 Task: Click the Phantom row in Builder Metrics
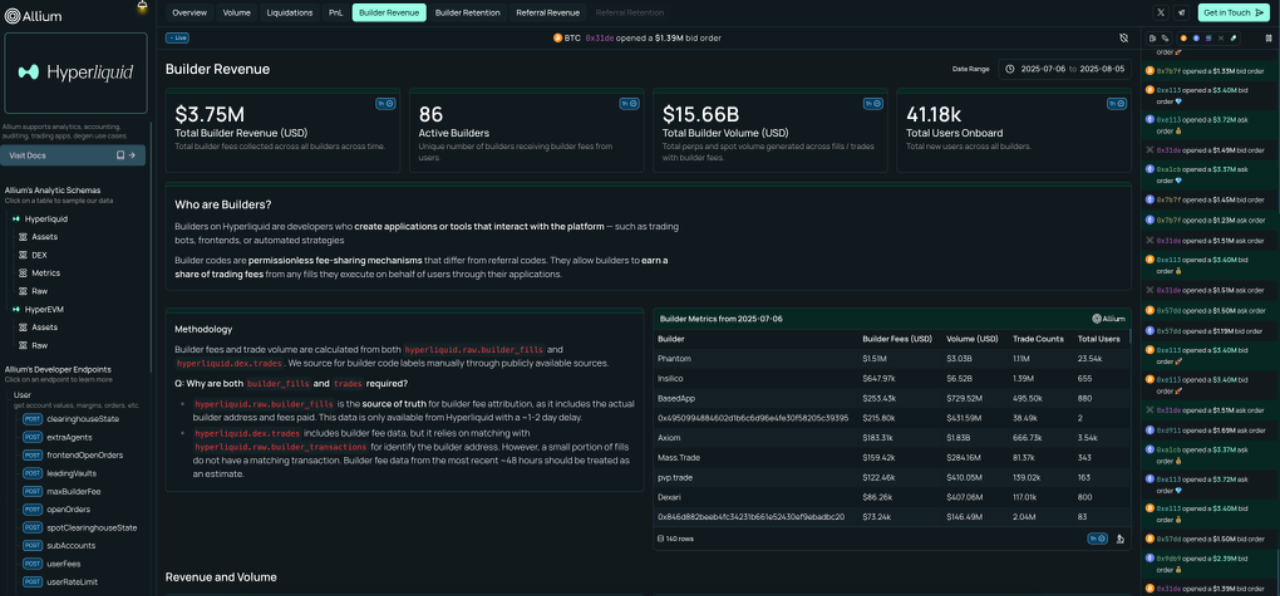click(891, 358)
